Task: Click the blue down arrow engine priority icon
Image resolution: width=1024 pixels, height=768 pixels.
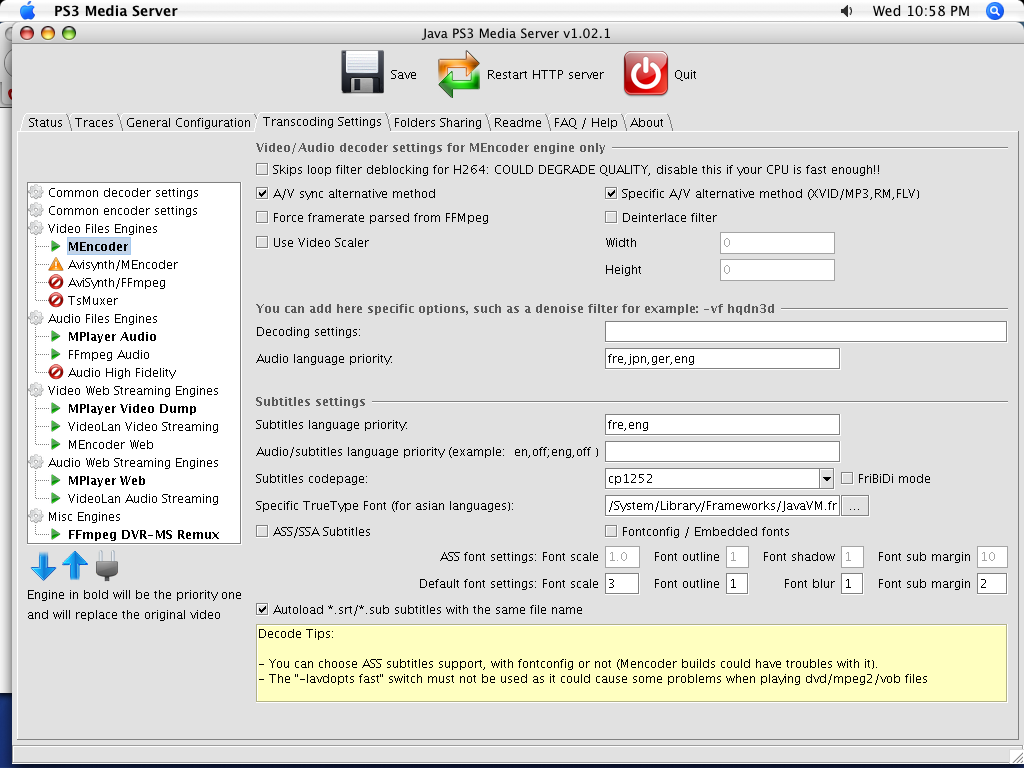Action: pyautogui.click(x=43, y=566)
